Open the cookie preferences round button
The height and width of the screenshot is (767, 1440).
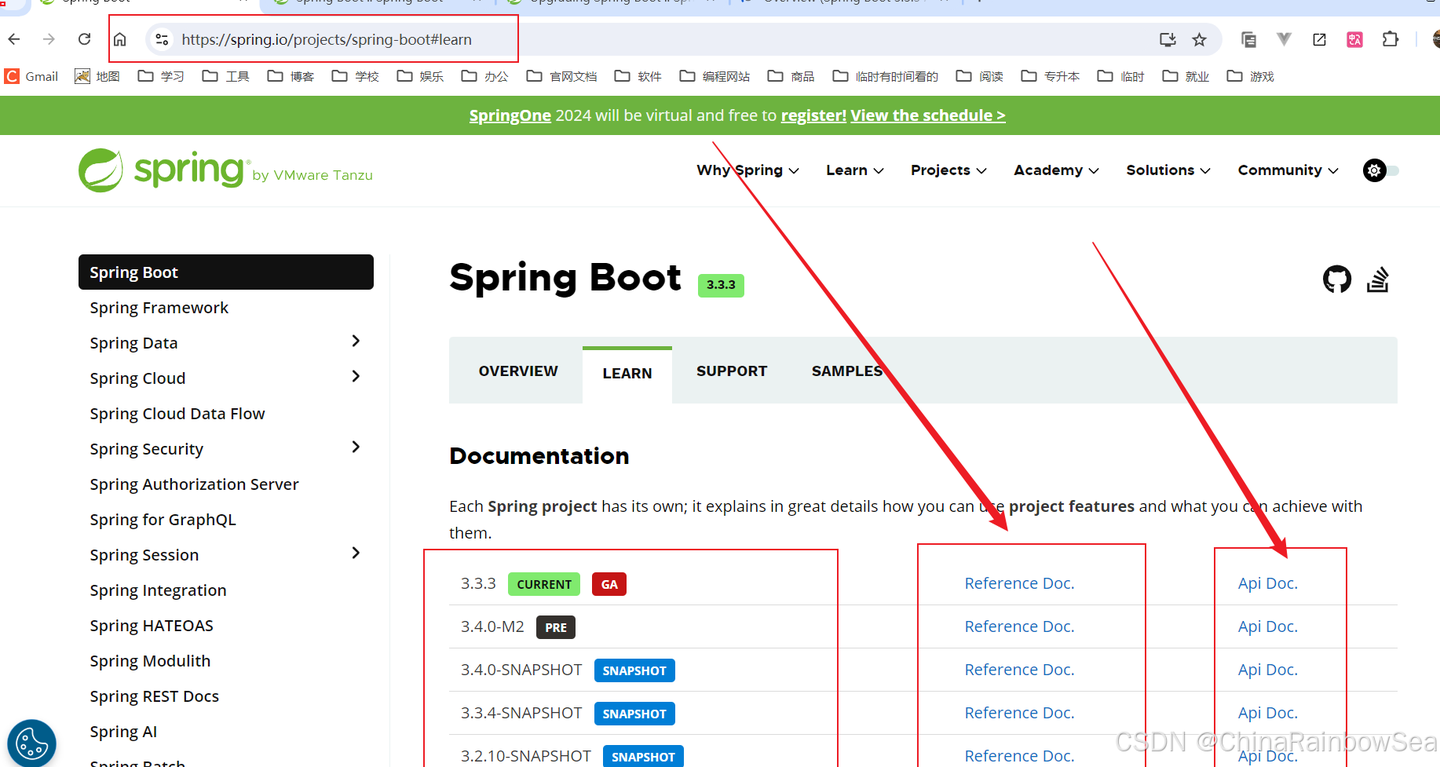32,743
